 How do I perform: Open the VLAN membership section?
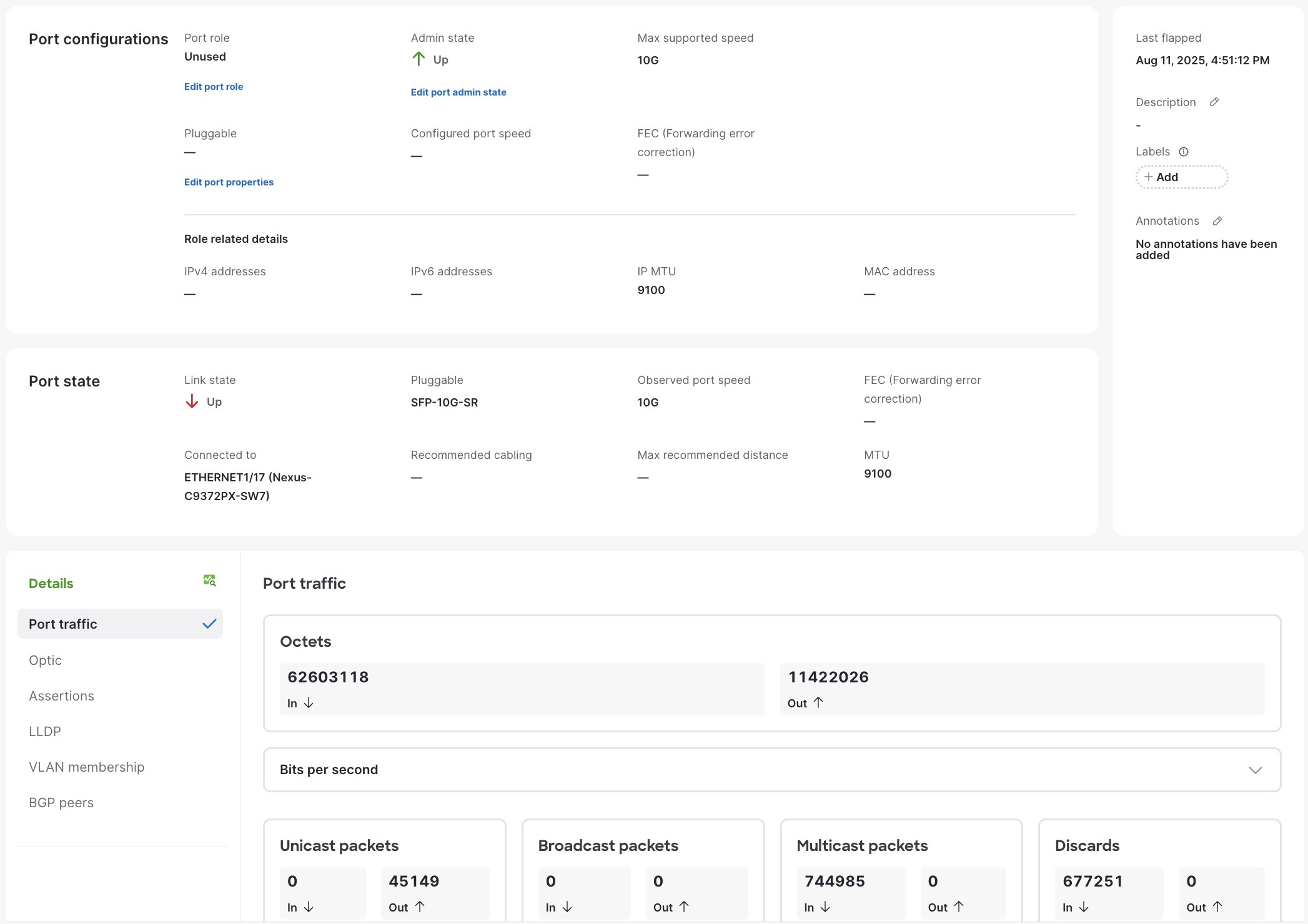point(86,767)
